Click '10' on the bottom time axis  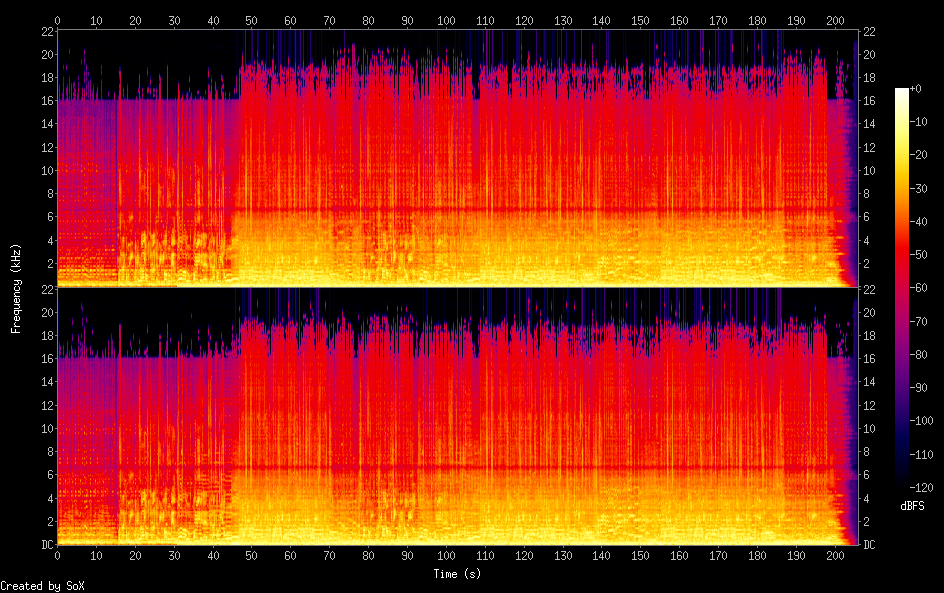click(x=96, y=556)
